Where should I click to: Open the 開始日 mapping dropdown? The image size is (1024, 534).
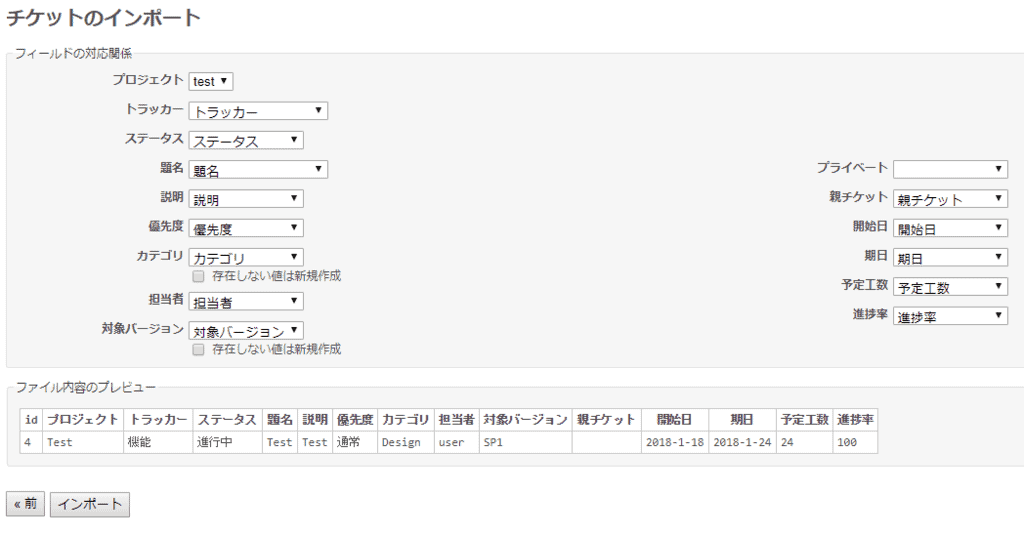tap(950, 228)
